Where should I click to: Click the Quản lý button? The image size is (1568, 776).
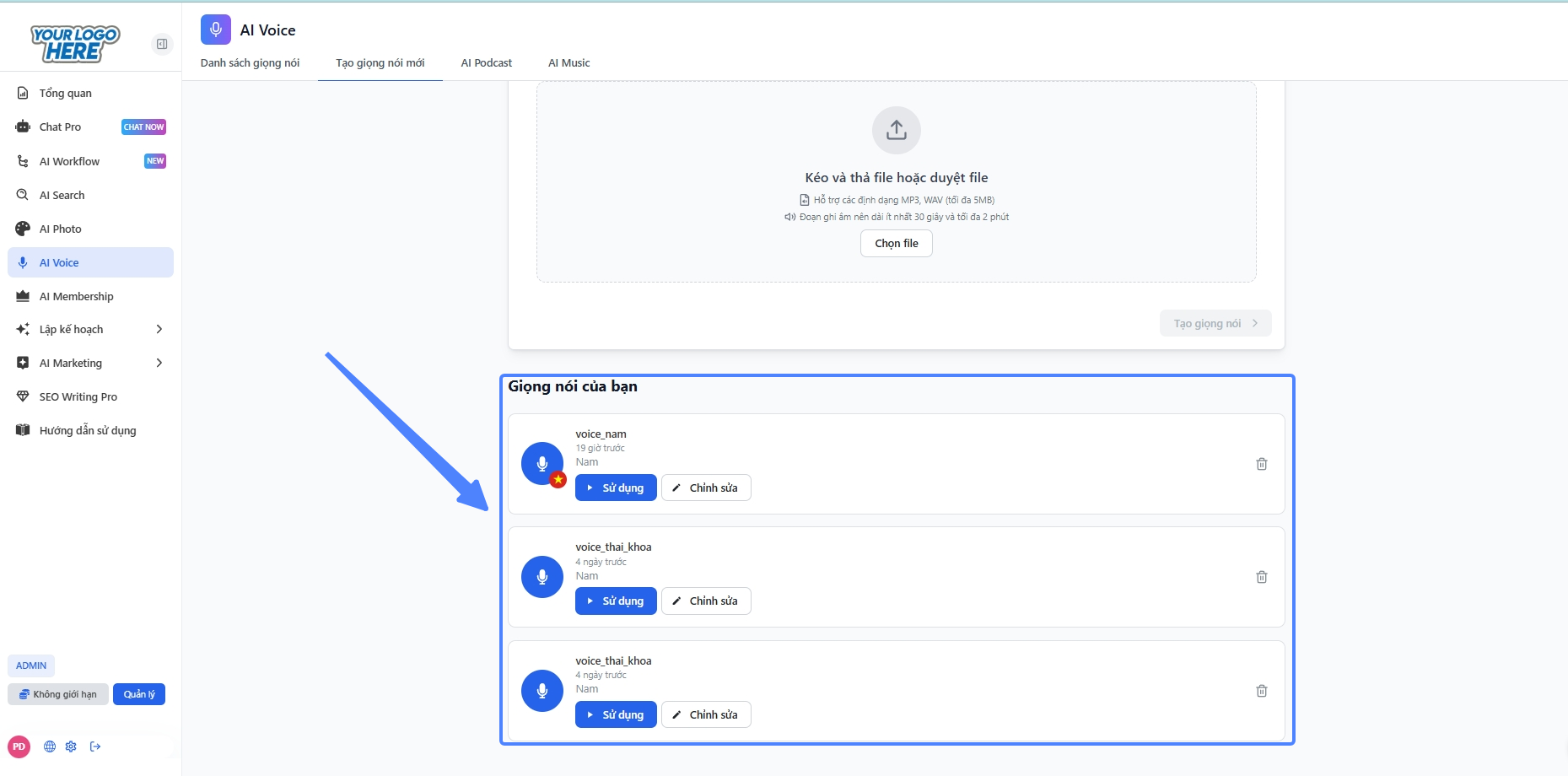click(x=139, y=694)
